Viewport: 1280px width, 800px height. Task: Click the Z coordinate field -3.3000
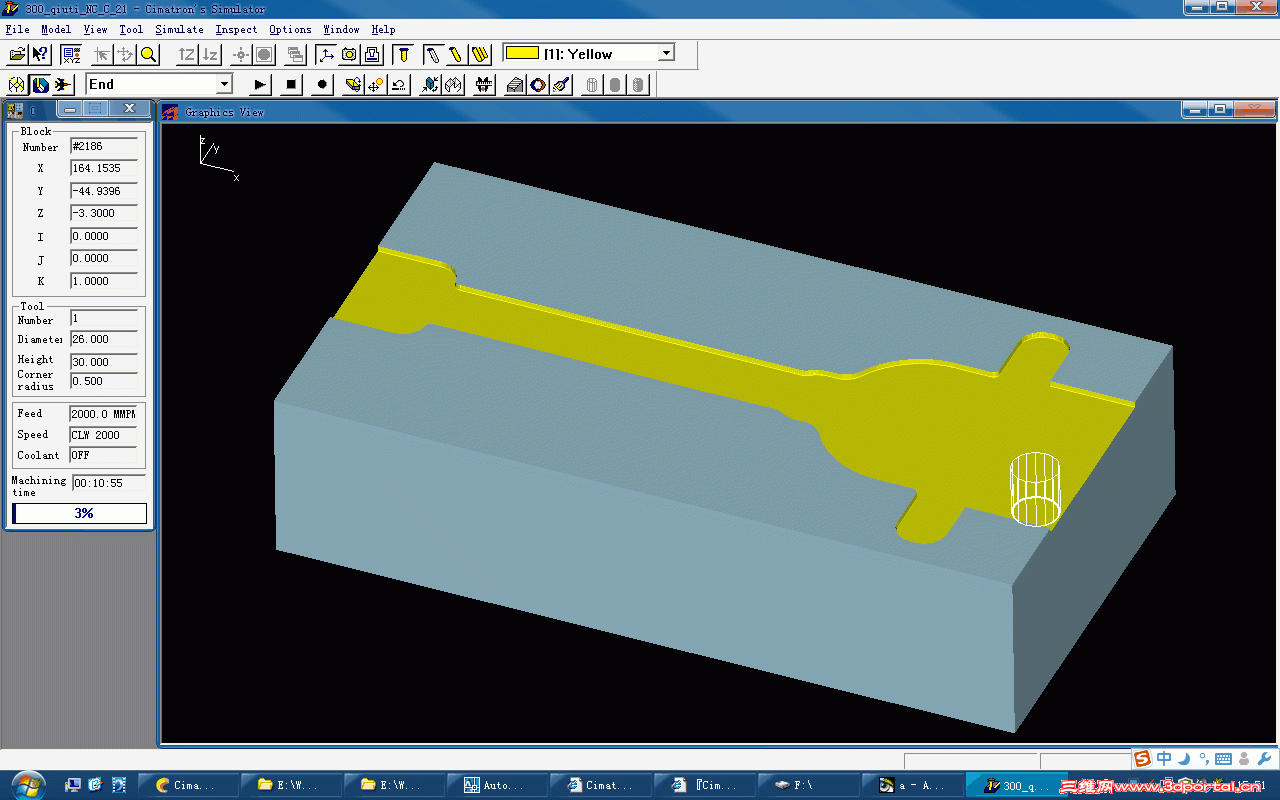(x=104, y=213)
